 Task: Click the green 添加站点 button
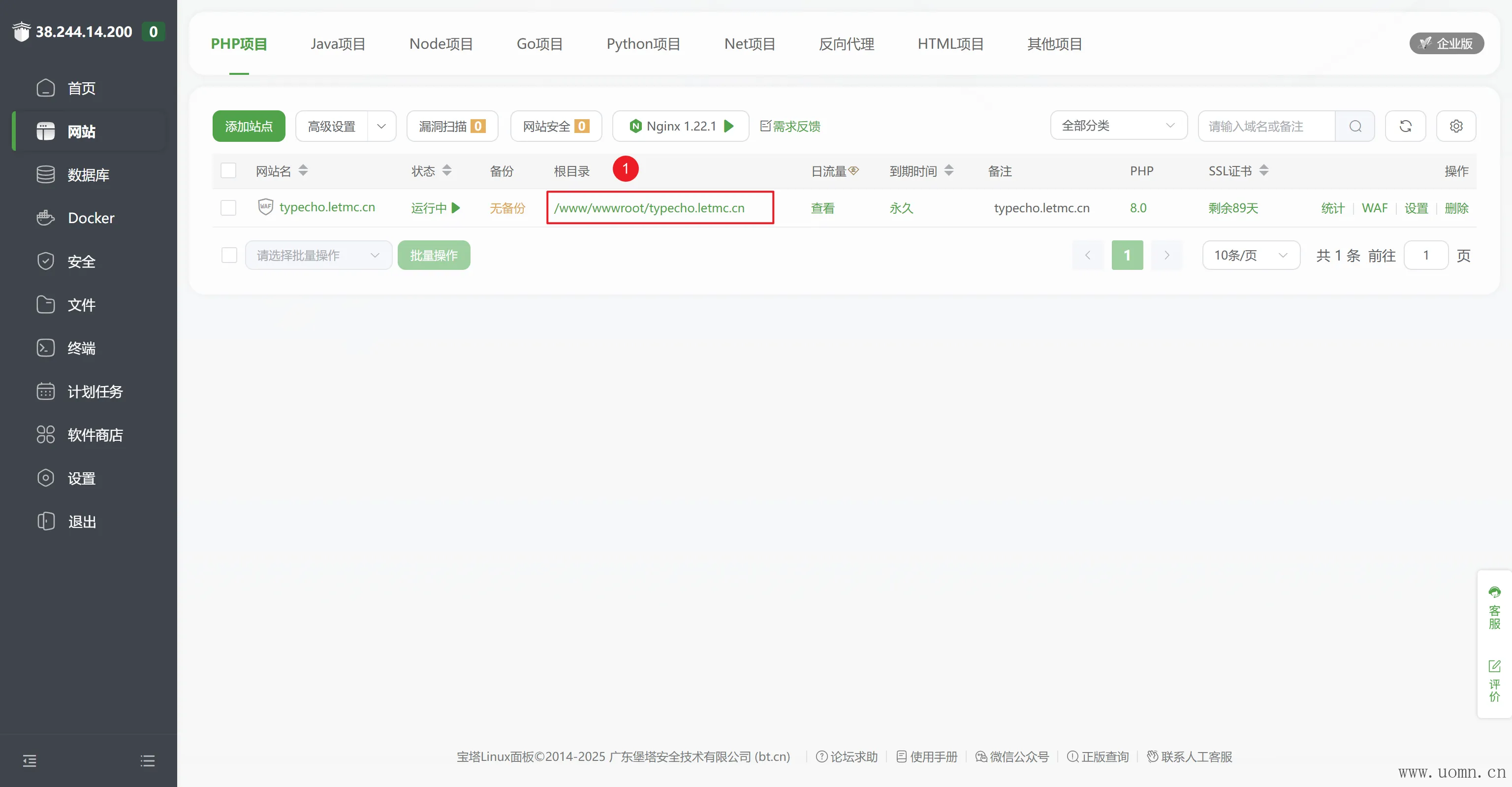tap(248, 126)
